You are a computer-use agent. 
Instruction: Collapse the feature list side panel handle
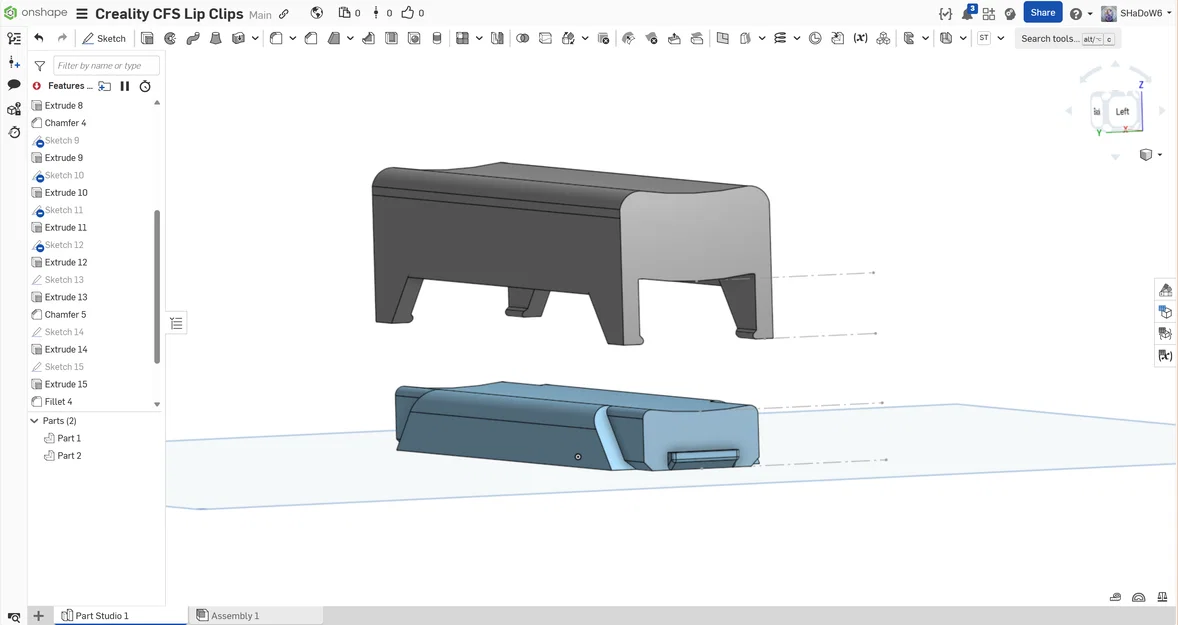(x=176, y=323)
